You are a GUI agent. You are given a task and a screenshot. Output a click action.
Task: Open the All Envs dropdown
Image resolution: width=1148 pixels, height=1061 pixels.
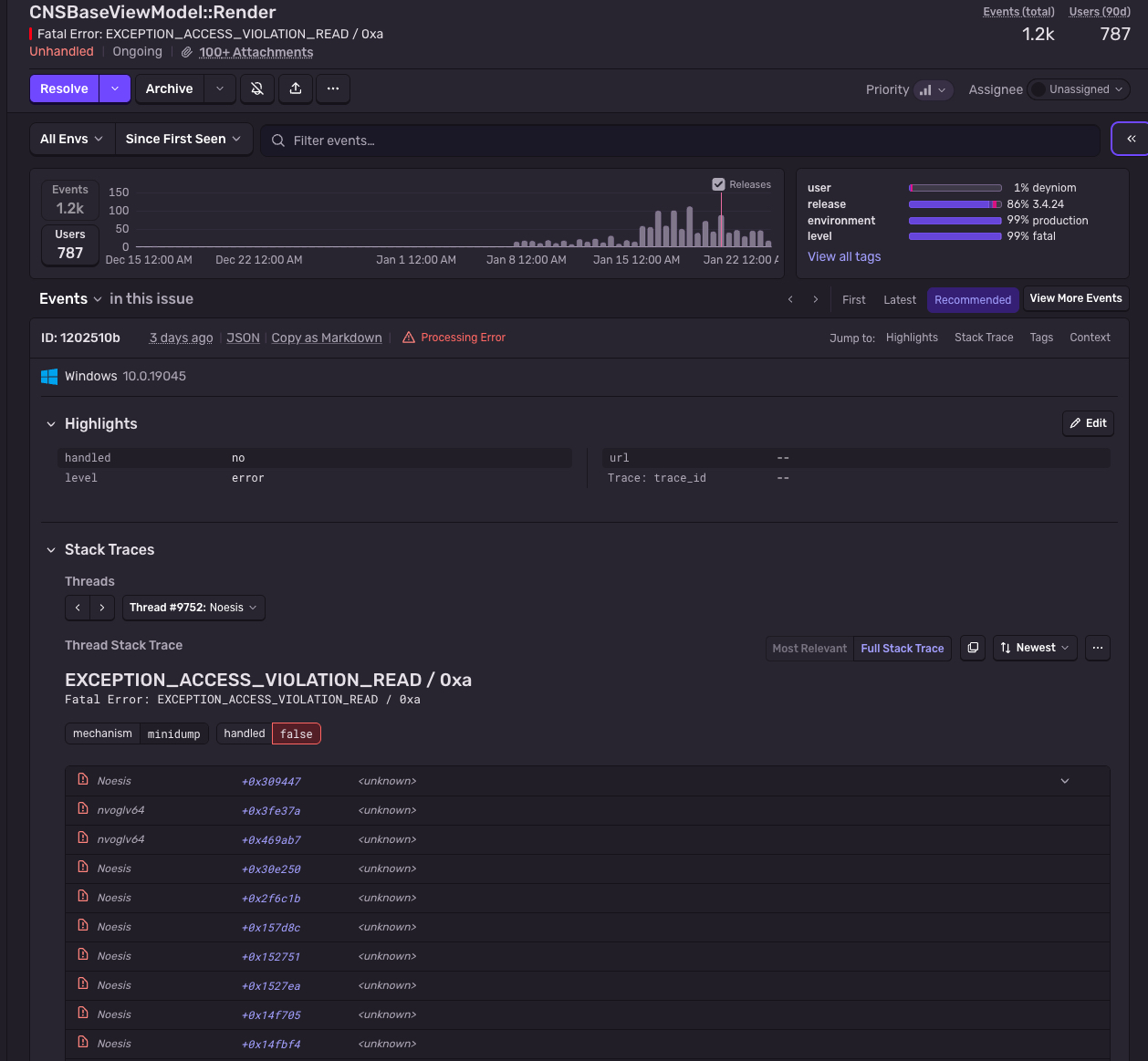(x=72, y=139)
